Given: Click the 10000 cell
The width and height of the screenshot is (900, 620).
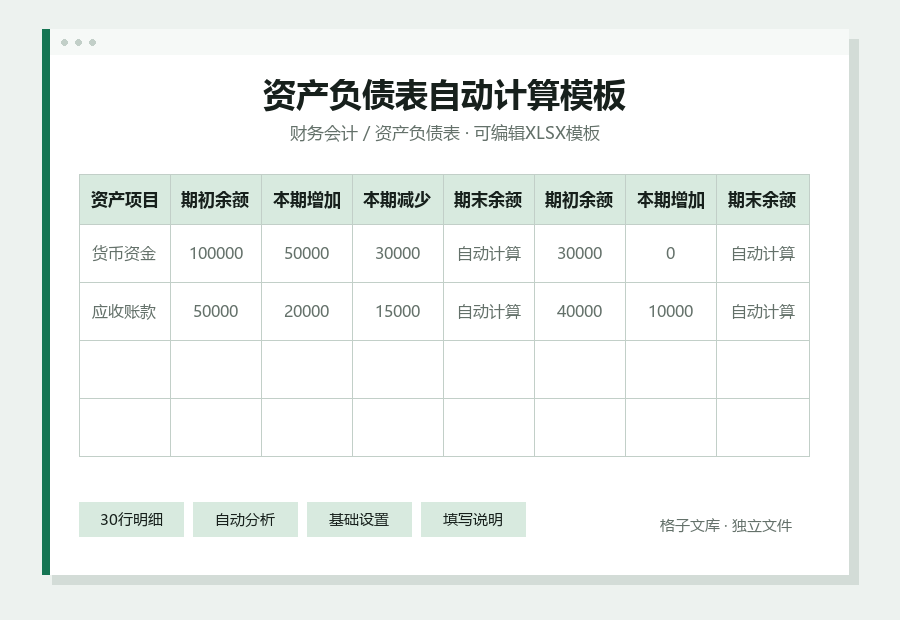Looking at the screenshot, I should pyautogui.click(x=670, y=311).
